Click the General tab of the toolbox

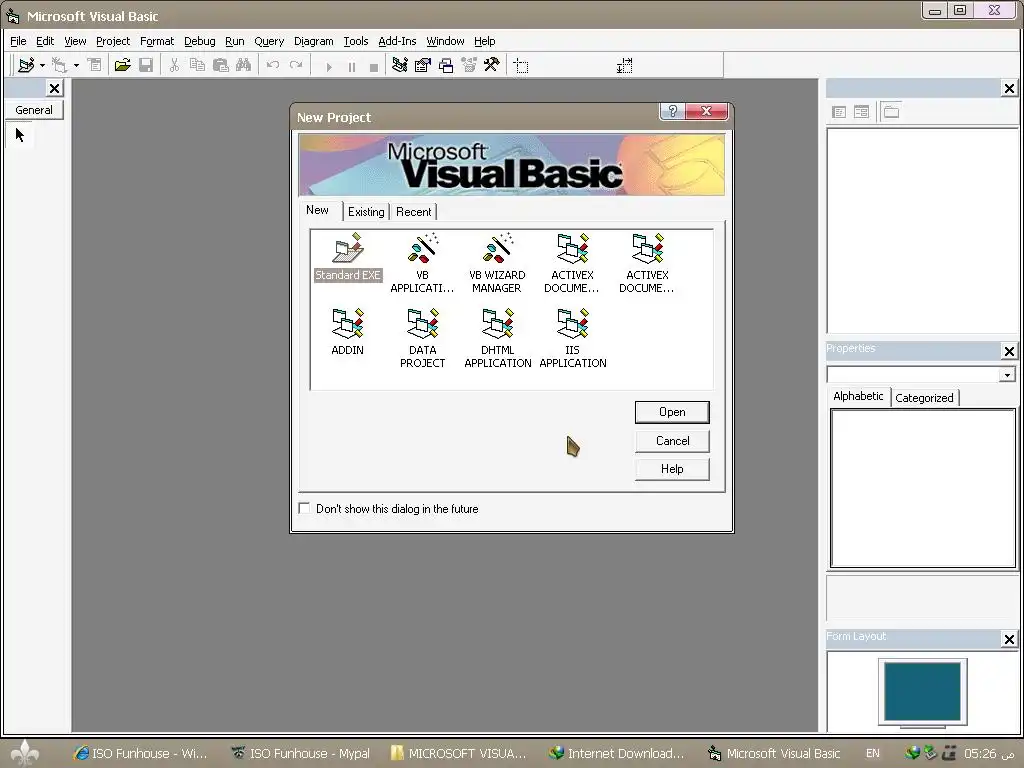coord(34,110)
